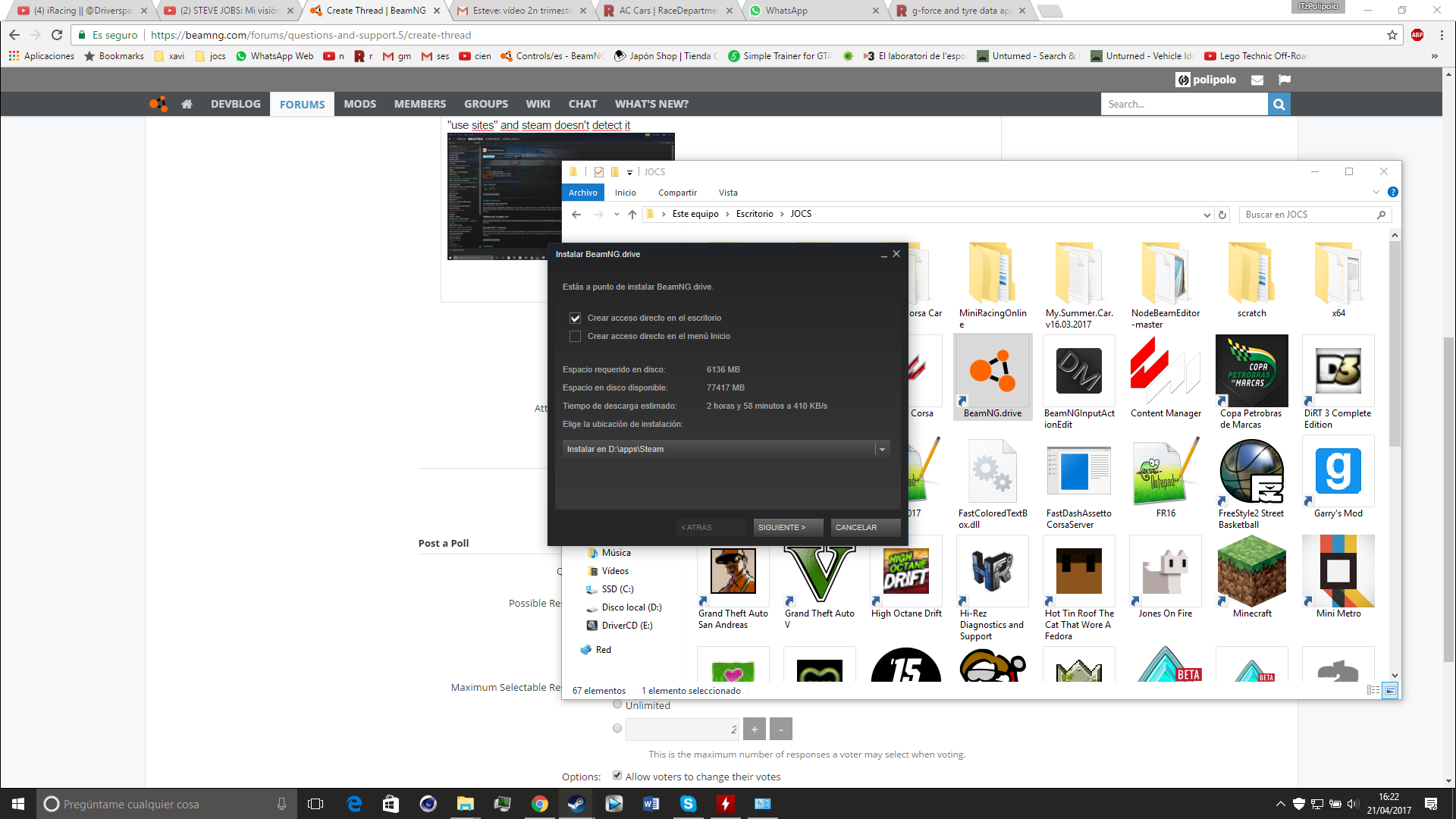The height and width of the screenshot is (819, 1456).
Task: Show more Chrome bookmarks chevron
Action: tap(1434, 56)
